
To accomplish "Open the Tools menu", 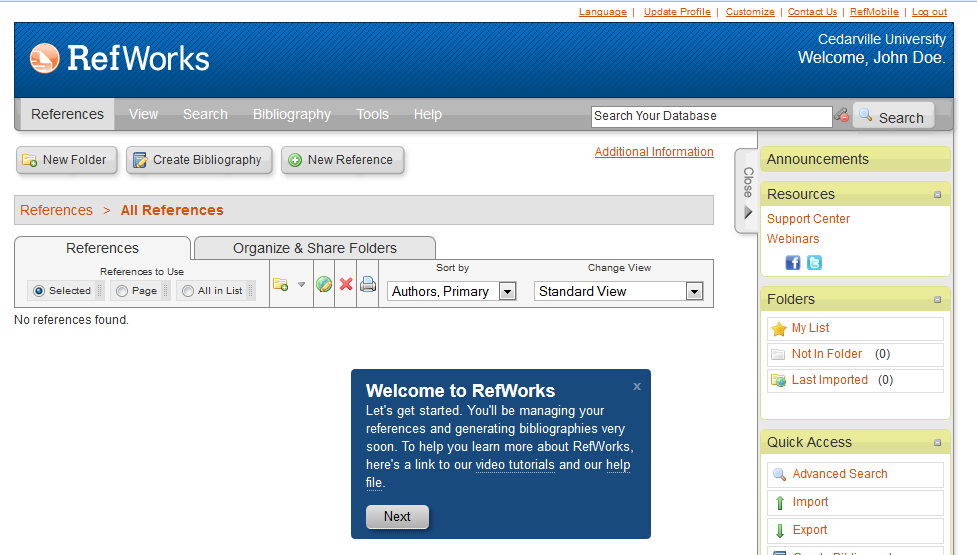I will [372, 114].
